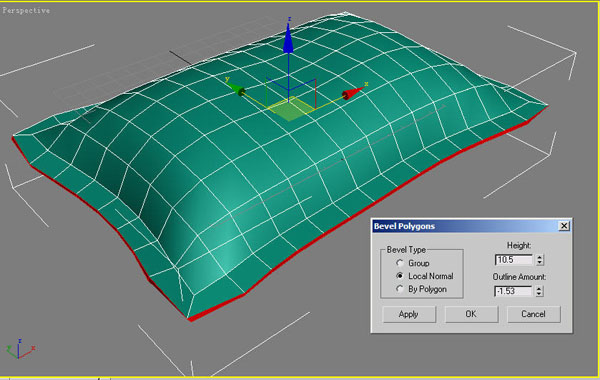The height and width of the screenshot is (380, 600).
Task: Close the Bevel Polygons dialog window
Action: click(x=564, y=226)
